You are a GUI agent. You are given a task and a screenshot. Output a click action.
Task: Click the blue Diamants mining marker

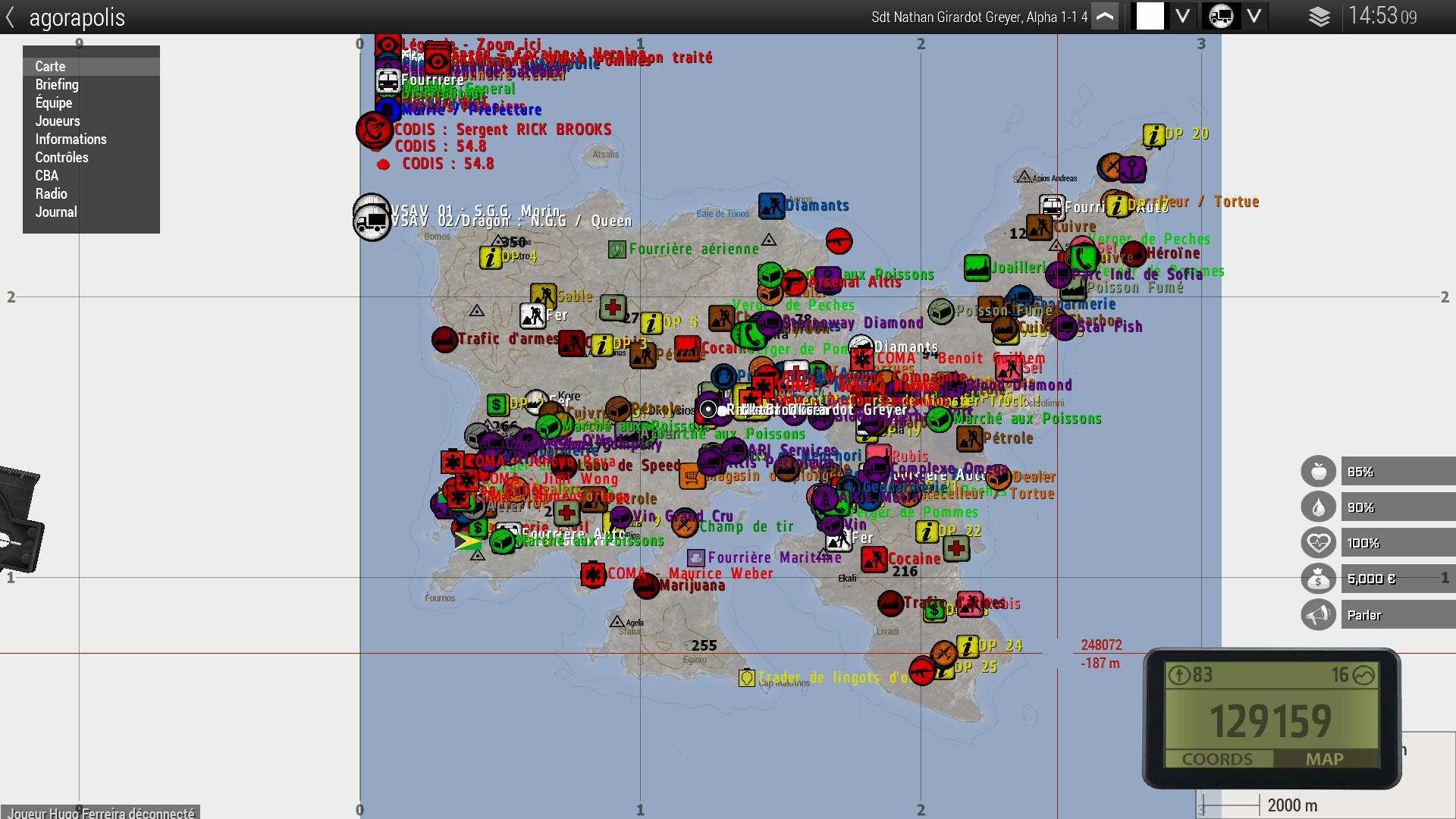[771, 206]
